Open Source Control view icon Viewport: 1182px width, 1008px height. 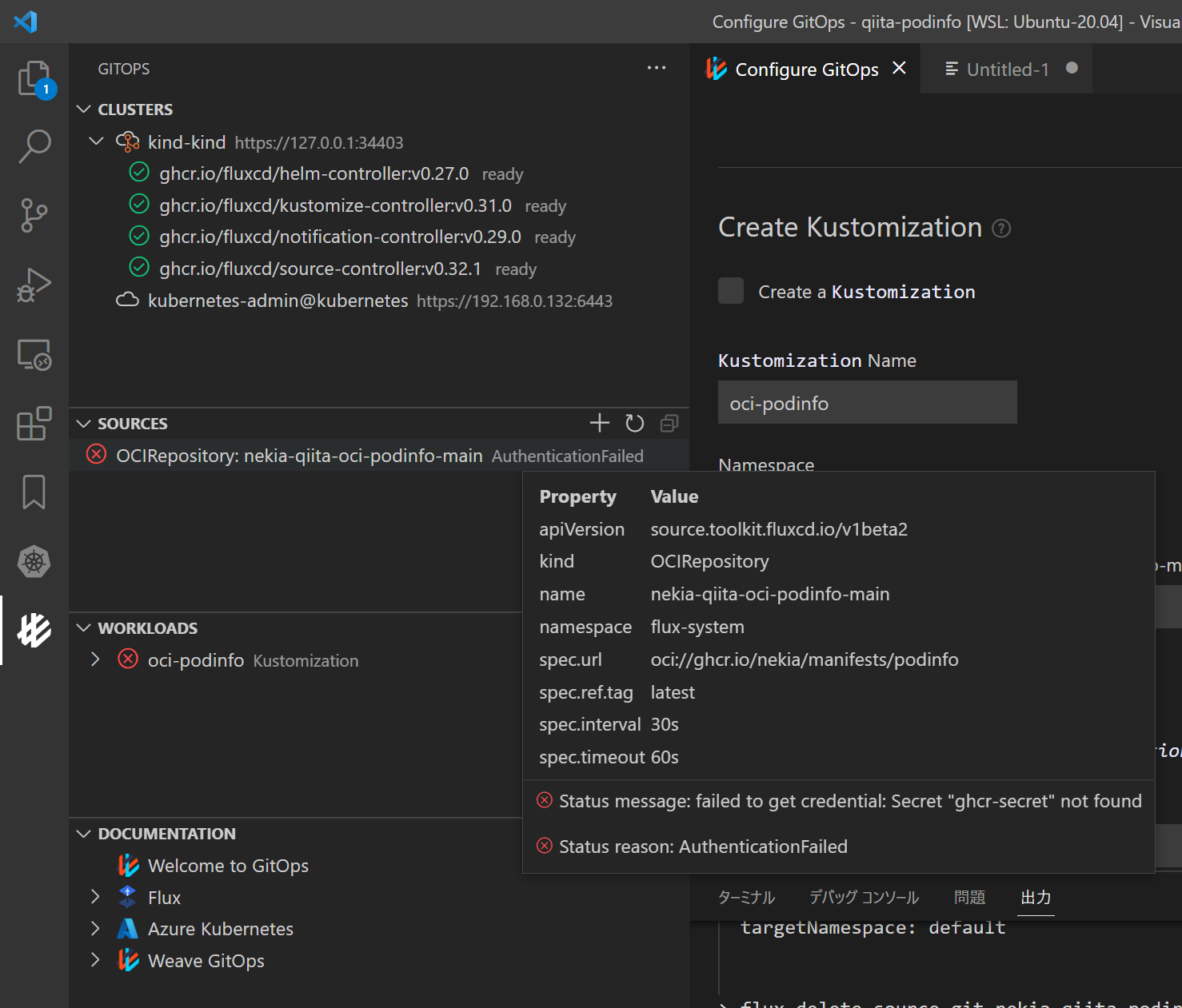pyautogui.click(x=34, y=215)
